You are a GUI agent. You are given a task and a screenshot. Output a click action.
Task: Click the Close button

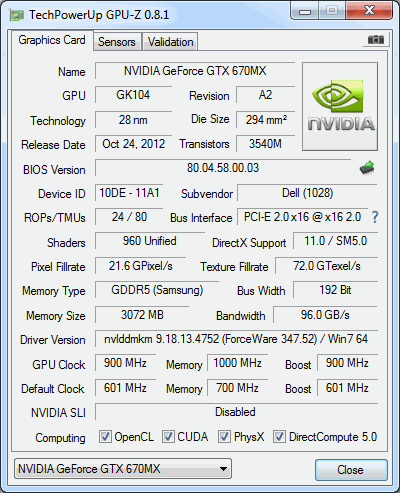(x=351, y=470)
